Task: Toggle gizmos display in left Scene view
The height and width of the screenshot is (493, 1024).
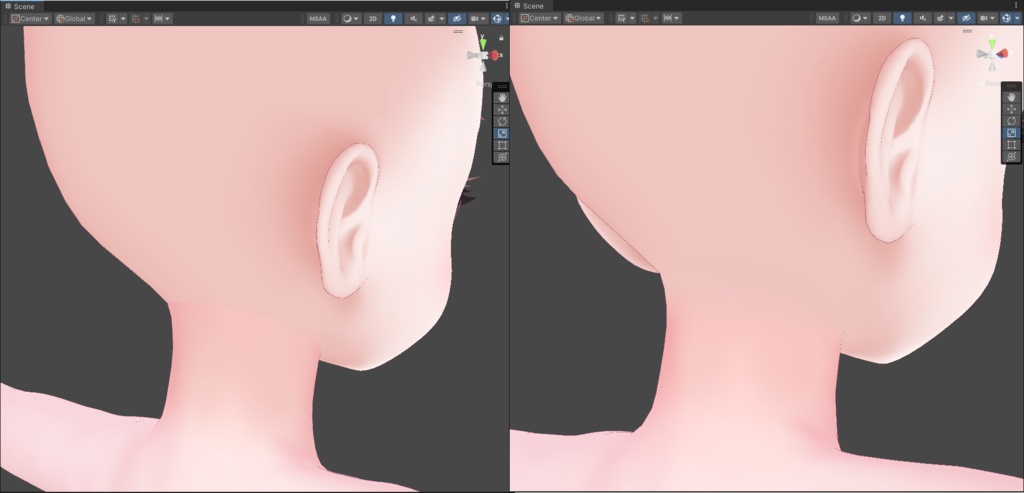Action: click(498, 18)
